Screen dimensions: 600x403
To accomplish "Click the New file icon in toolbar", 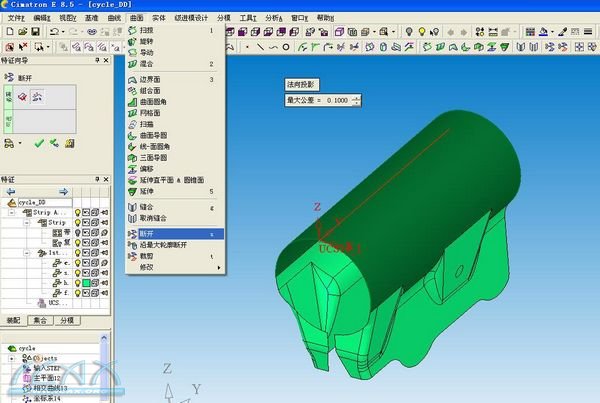I will pyautogui.click(x=8, y=32).
